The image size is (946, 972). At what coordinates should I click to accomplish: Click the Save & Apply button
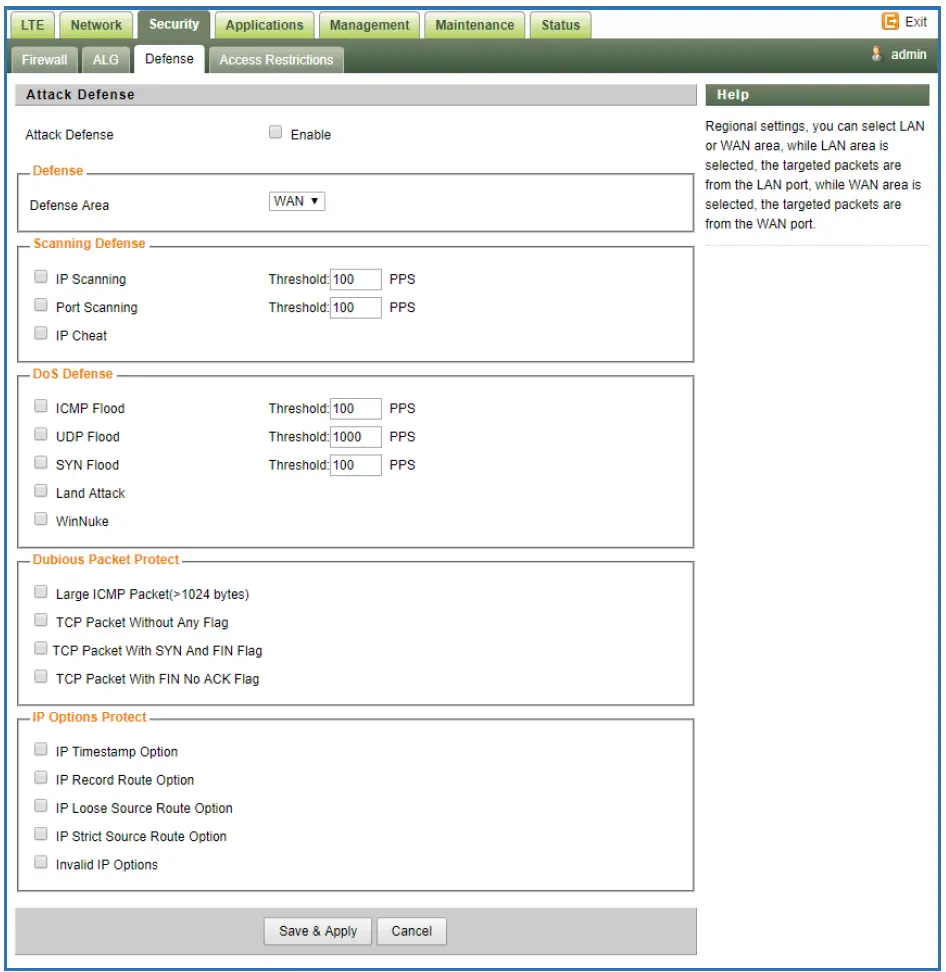coord(318,931)
